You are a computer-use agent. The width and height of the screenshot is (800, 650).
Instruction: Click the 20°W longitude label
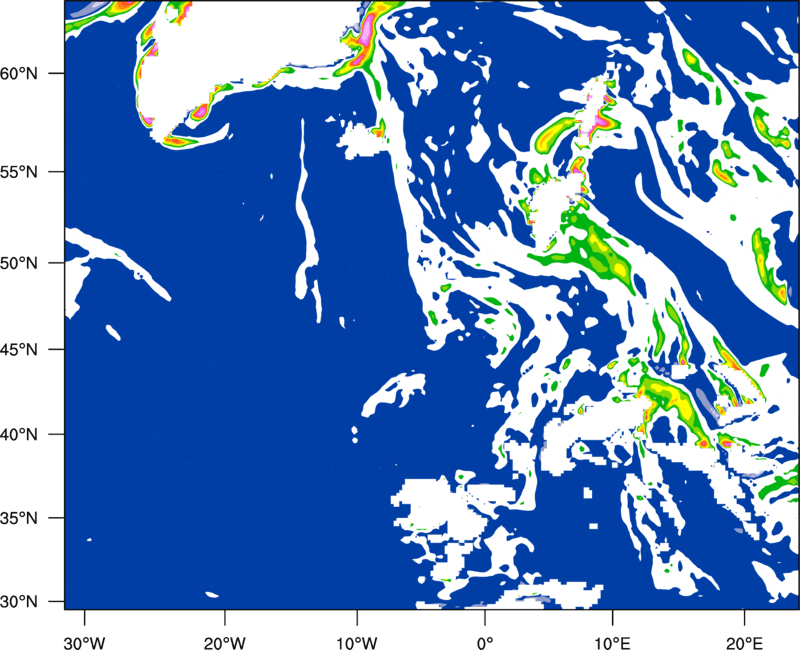pos(225,643)
